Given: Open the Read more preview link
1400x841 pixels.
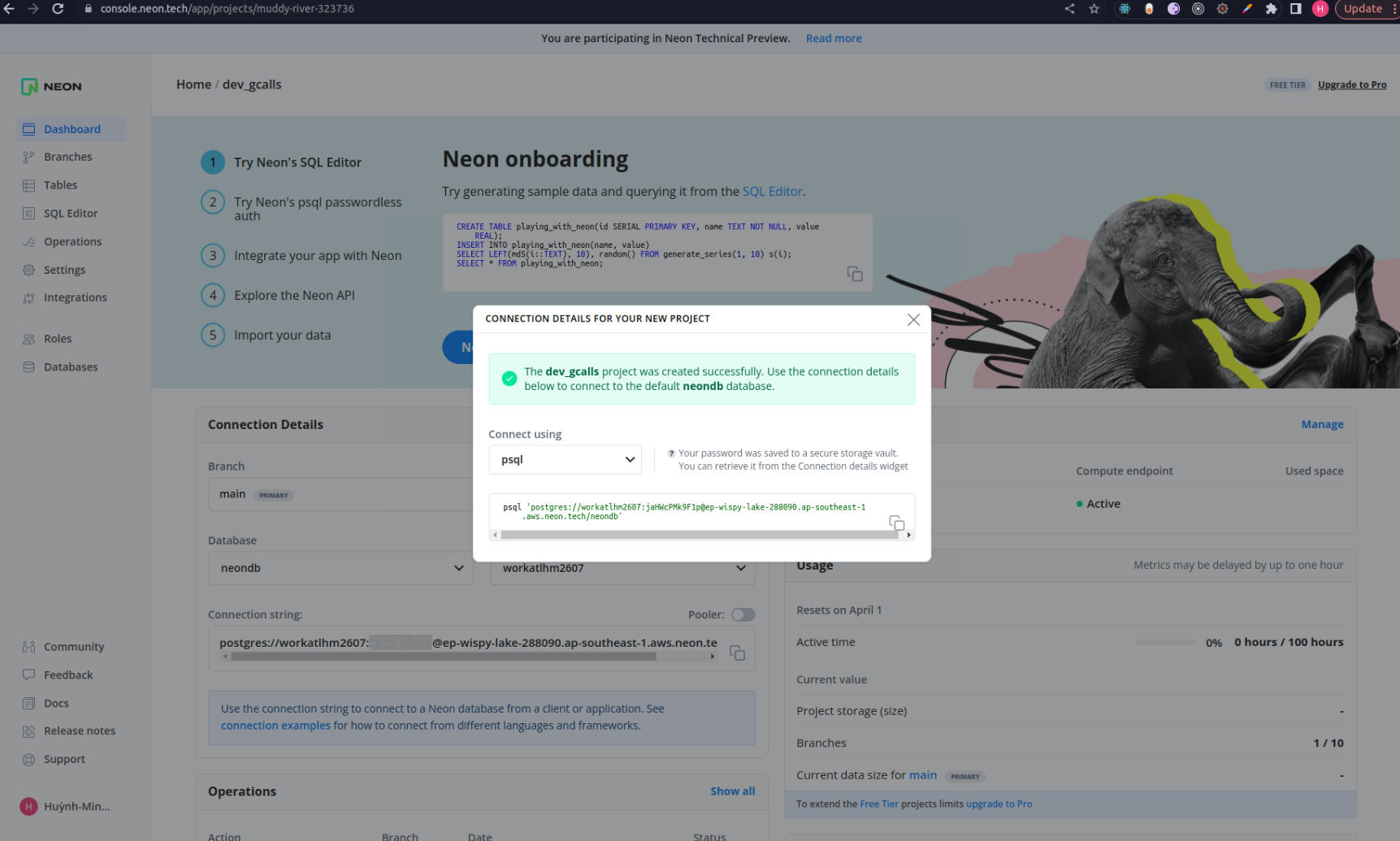Looking at the screenshot, I should point(833,38).
